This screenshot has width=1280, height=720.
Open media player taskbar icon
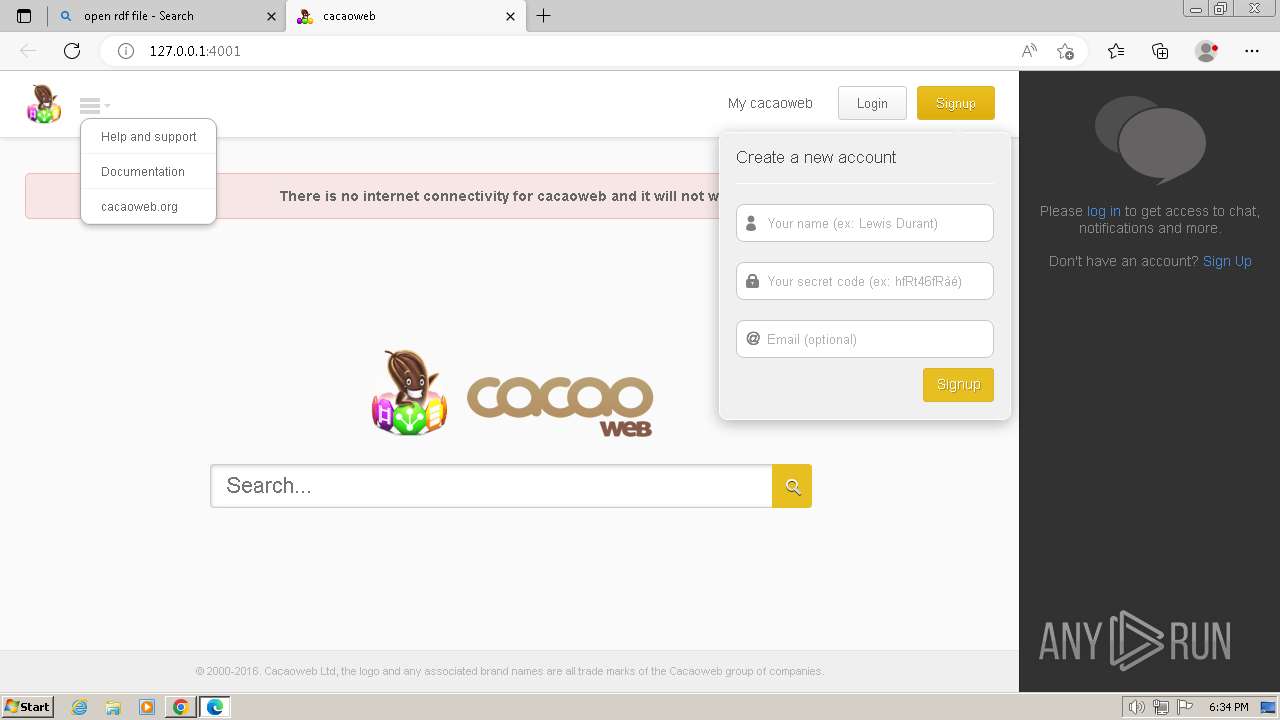(147, 707)
